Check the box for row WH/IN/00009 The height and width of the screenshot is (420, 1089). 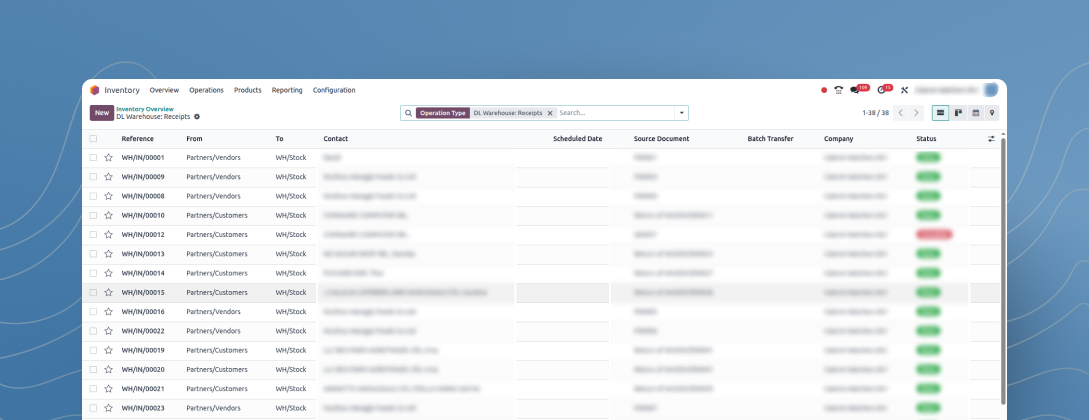[x=93, y=177]
